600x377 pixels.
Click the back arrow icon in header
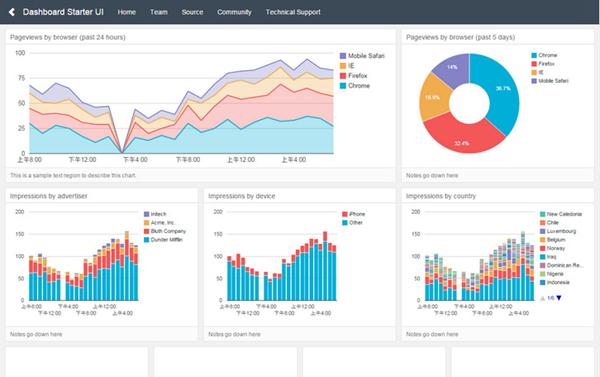tap(12, 12)
